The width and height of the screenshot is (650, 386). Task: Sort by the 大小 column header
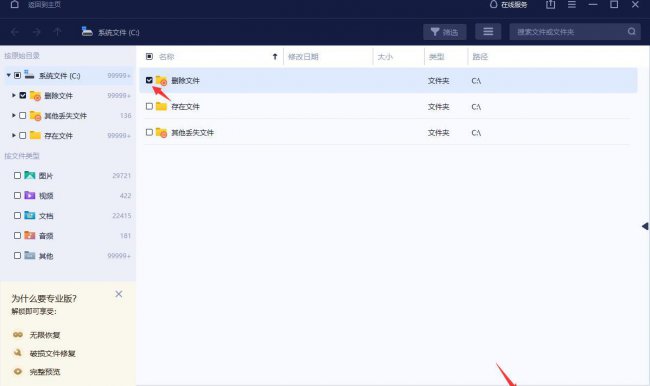point(385,56)
